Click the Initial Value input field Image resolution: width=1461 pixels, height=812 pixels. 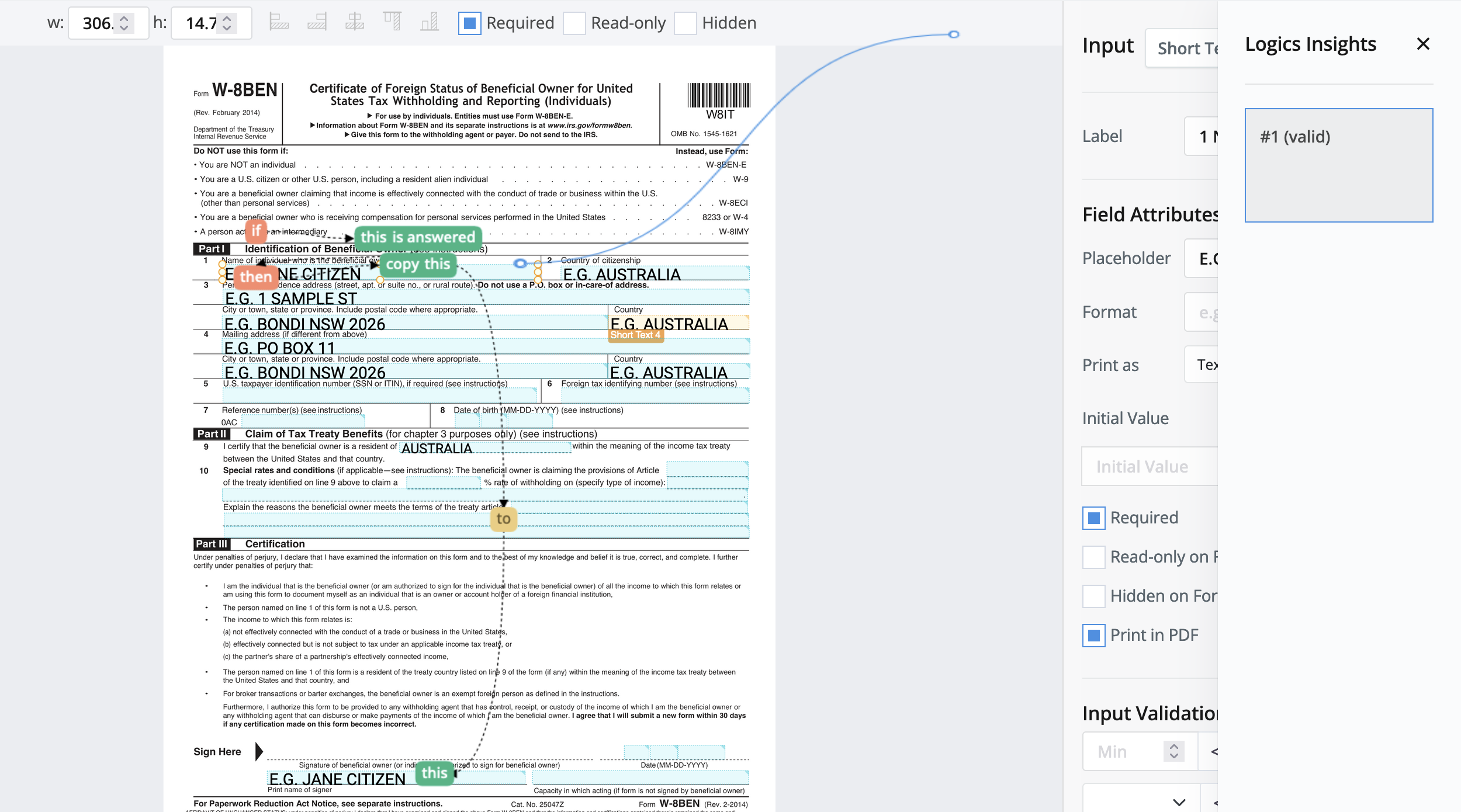click(x=1149, y=466)
